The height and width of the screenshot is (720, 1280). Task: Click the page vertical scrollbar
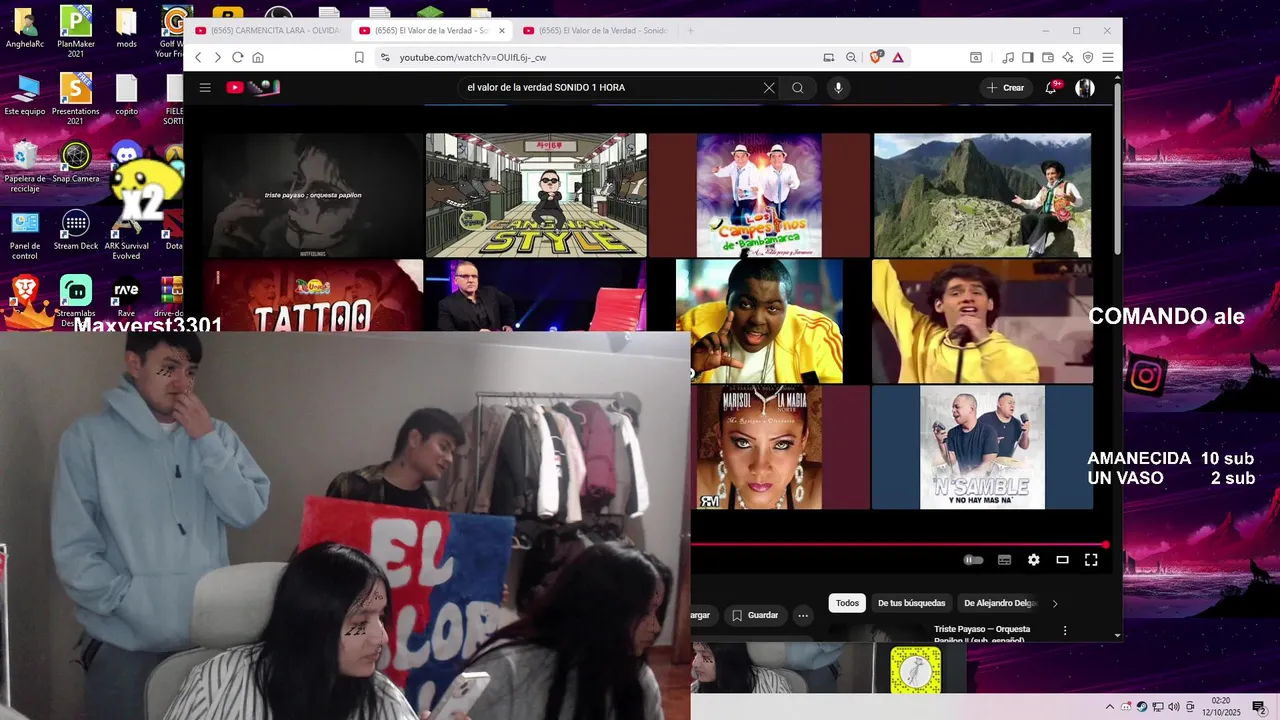1117,170
